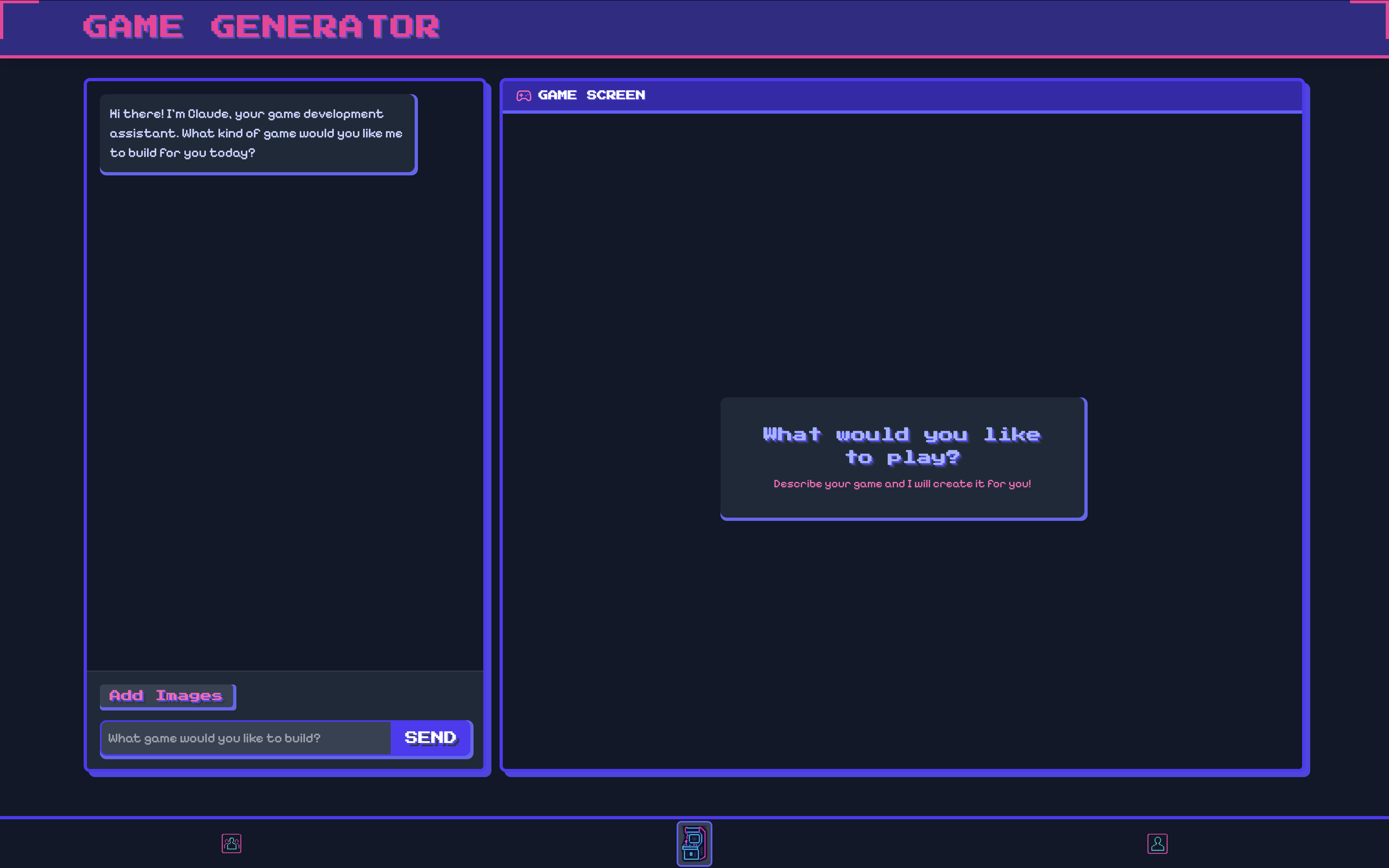
Task: Select Claude's greeting message bubble
Action: pos(258,134)
